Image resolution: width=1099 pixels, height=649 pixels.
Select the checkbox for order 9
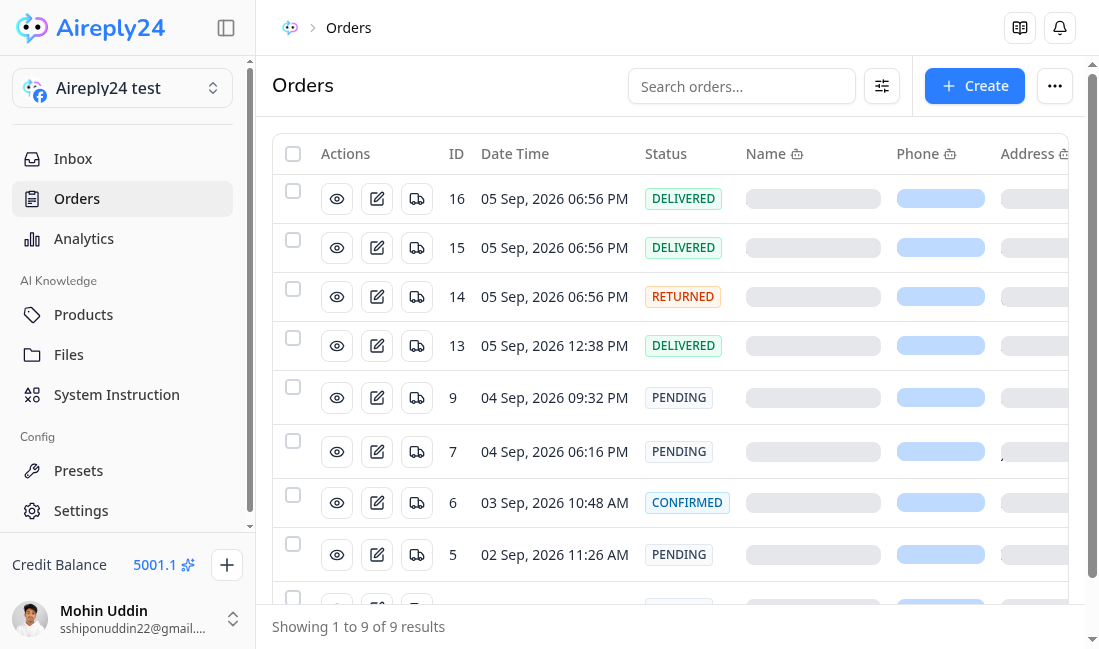[293, 388]
